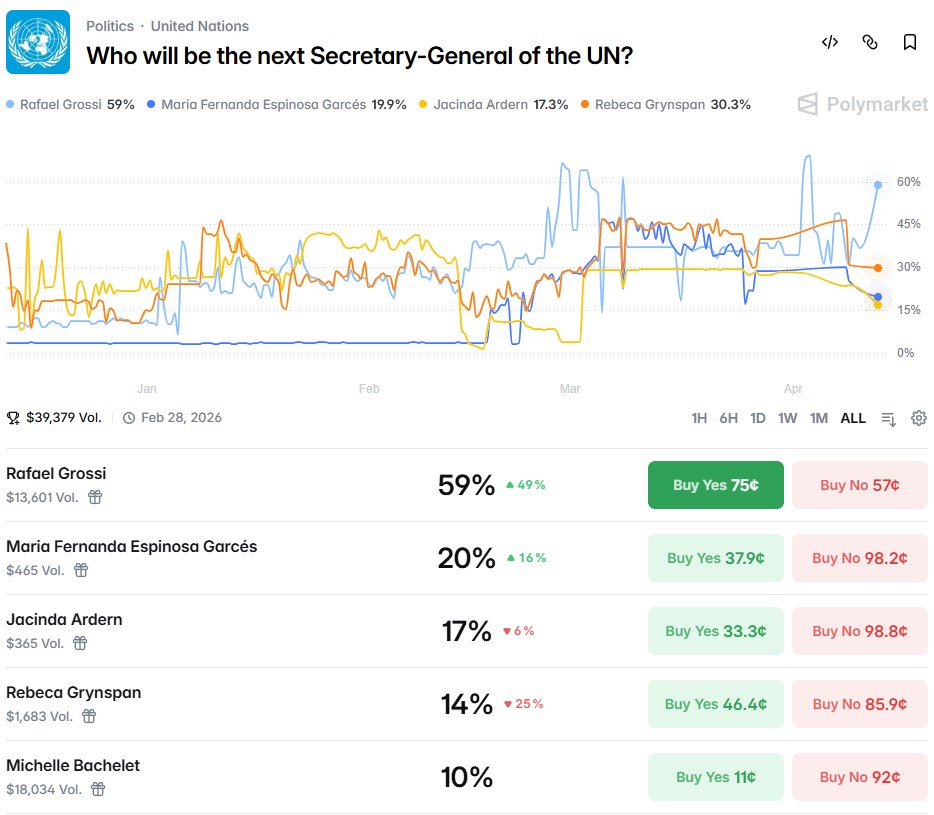Click the embed code icon
Screen dimensions: 934x815
pos(829,42)
